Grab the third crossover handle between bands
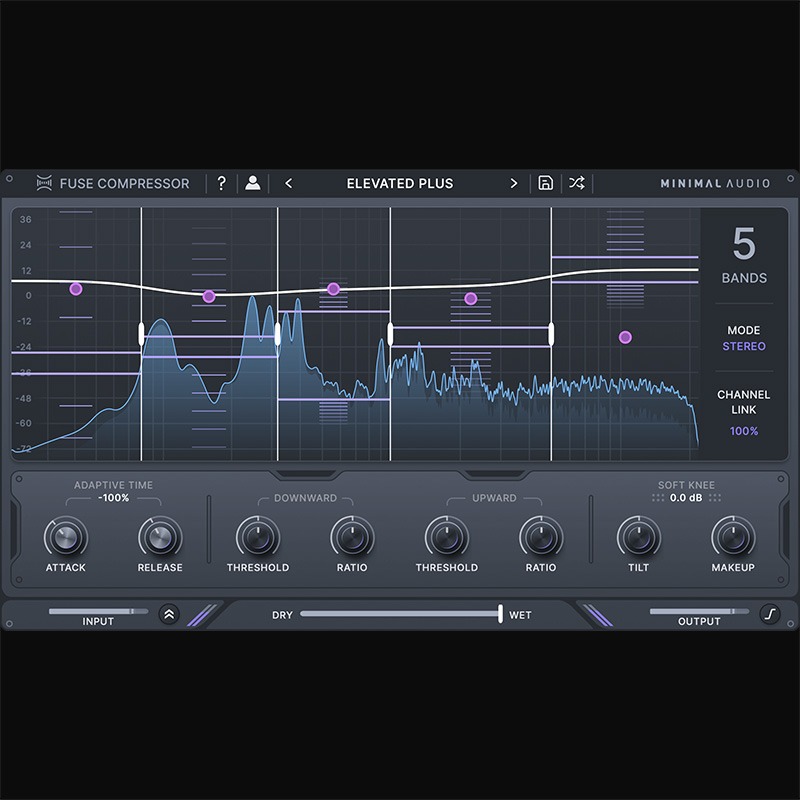The width and height of the screenshot is (800, 800). click(x=390, y=334)
